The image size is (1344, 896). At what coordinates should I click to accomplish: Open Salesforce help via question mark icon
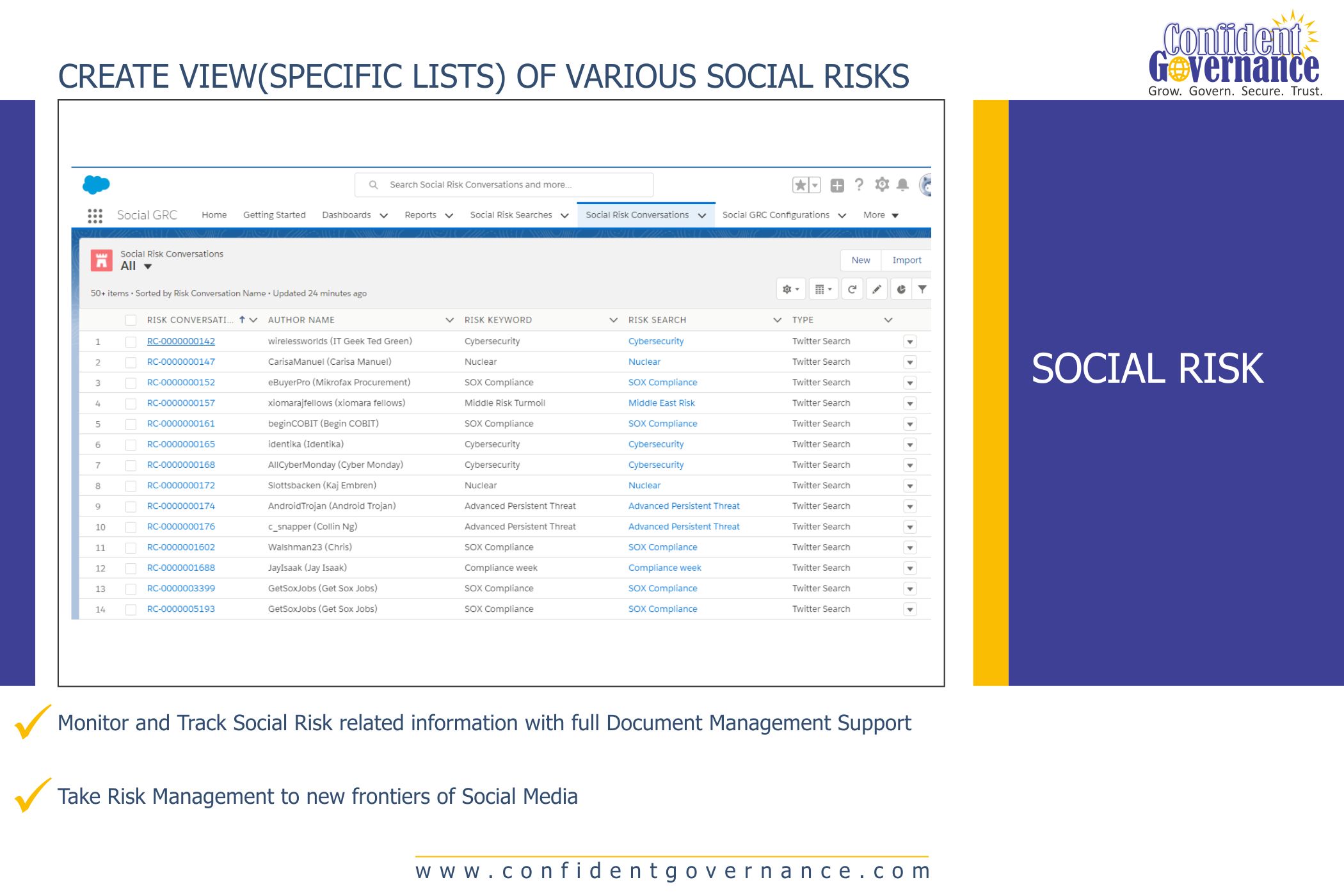click(x=859, y=184)
